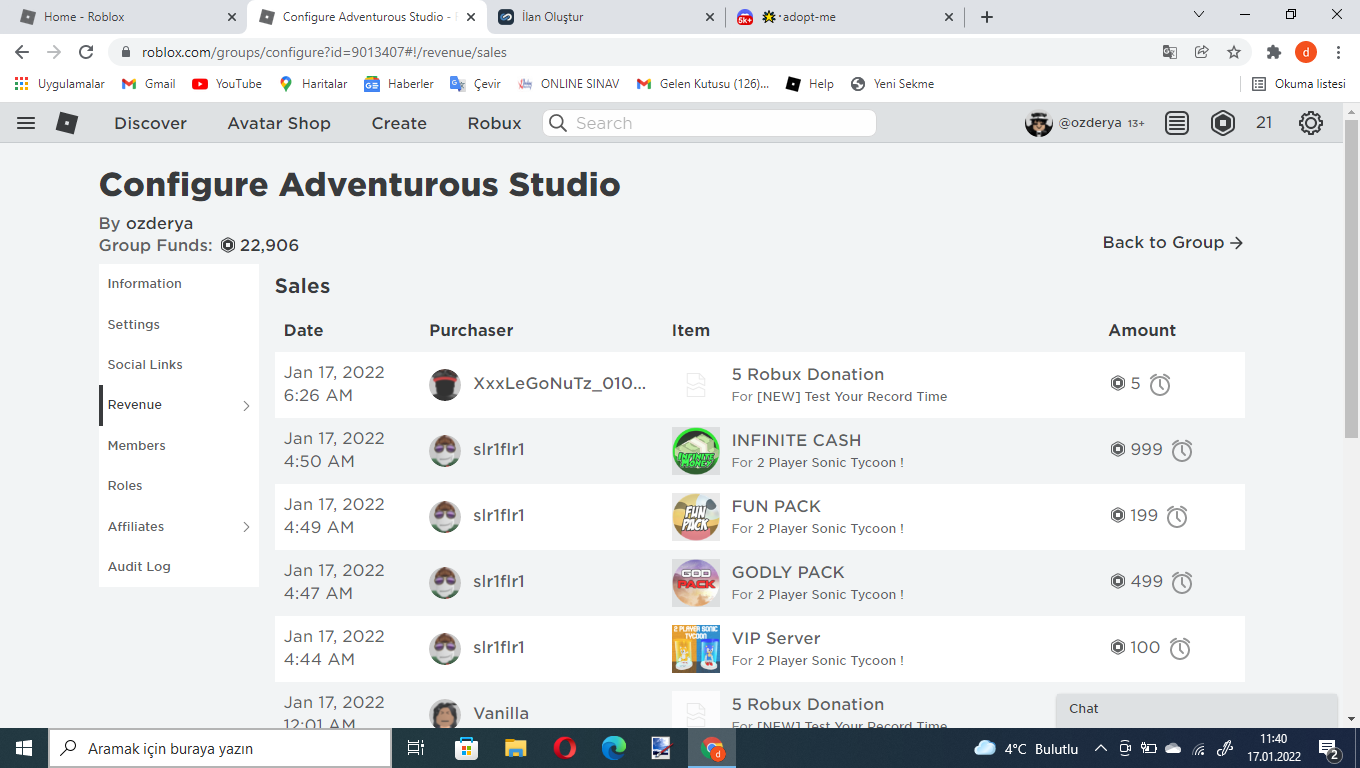The width and height of the screenshot is (1360, 768).
Task: Click the pending clock icon beside 199 amount
Action: click(x=1177, y=516)
